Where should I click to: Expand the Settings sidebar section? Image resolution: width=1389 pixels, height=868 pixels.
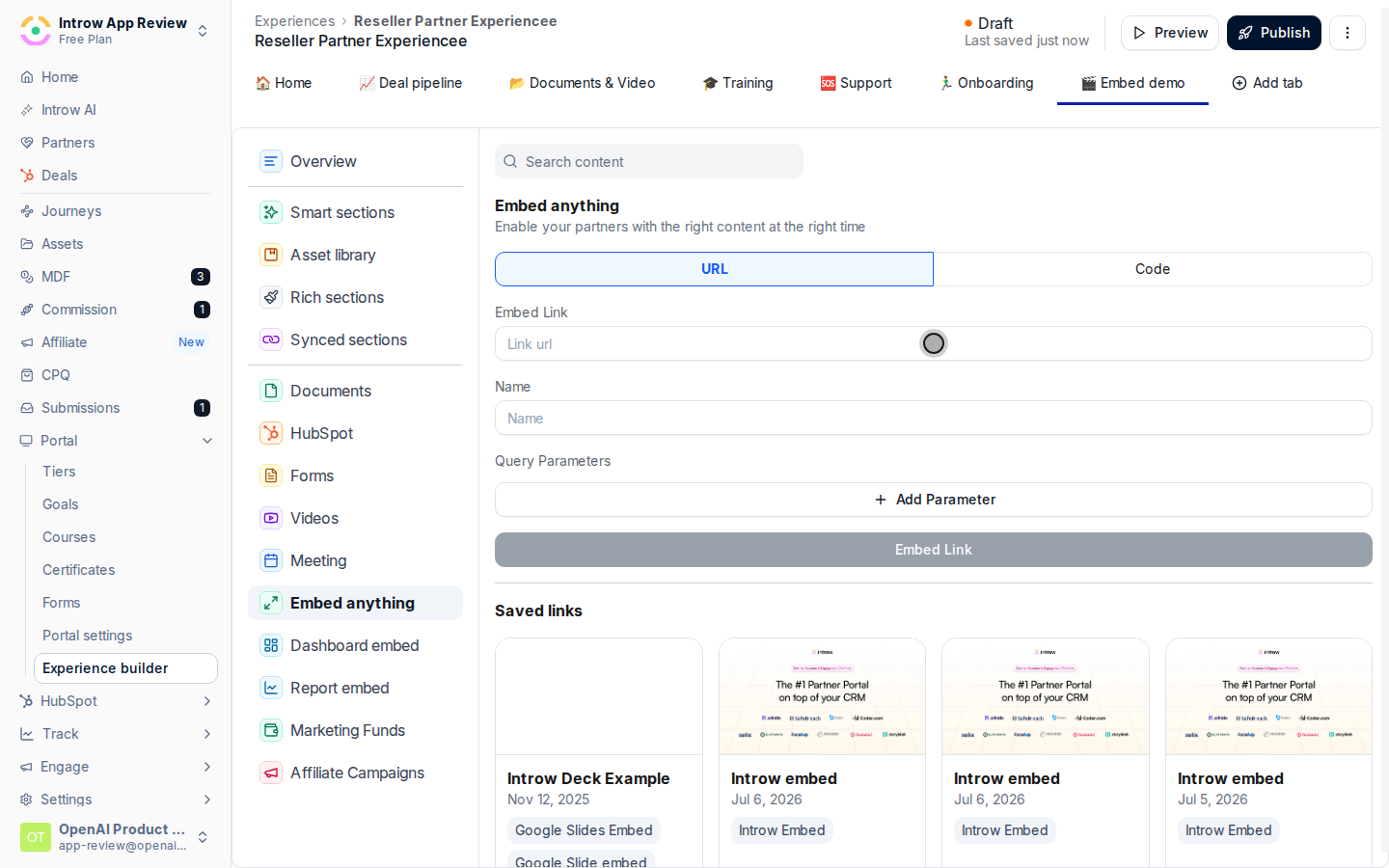[x=207, y=800]
